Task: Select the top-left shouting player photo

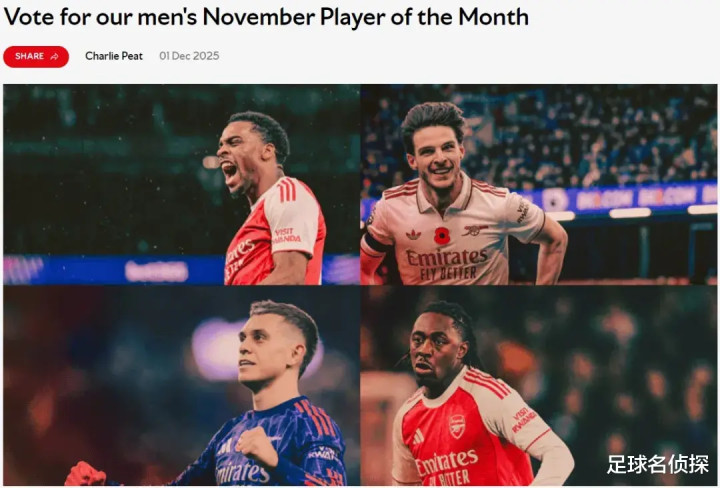Action: click(180, 184)
